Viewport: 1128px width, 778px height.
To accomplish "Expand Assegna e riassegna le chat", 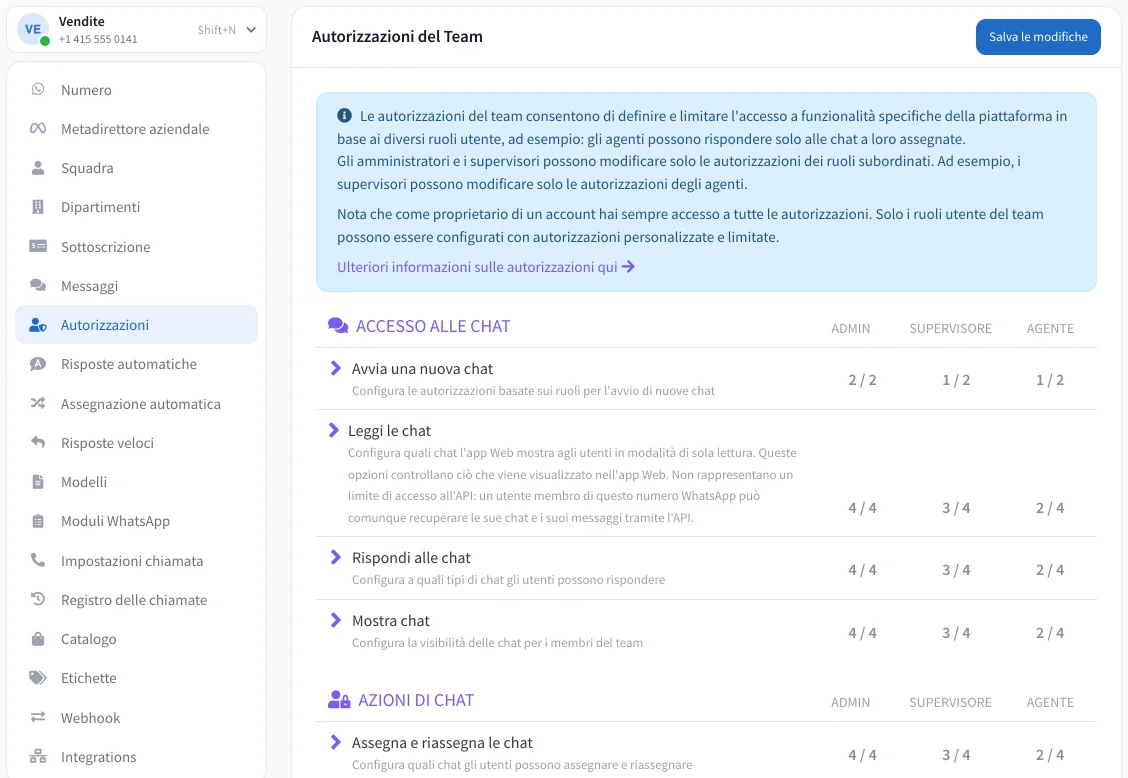I will [x=335, y=742].
